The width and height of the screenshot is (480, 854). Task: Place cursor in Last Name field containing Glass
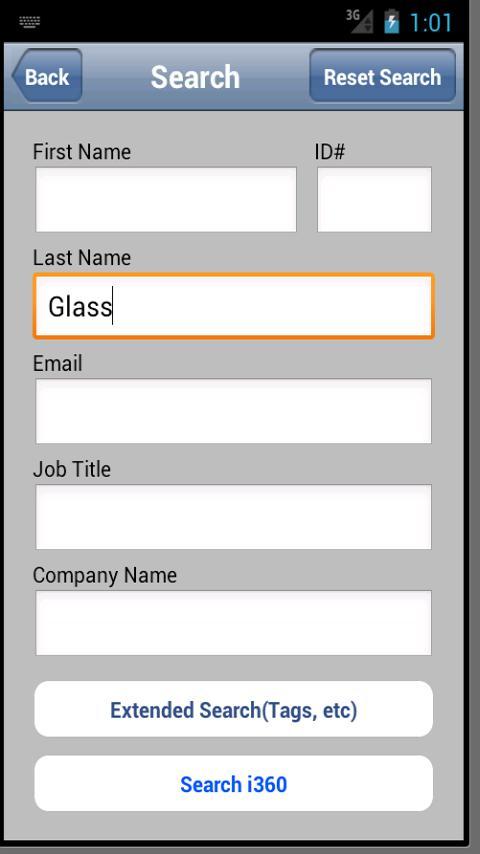pos(234,306)
